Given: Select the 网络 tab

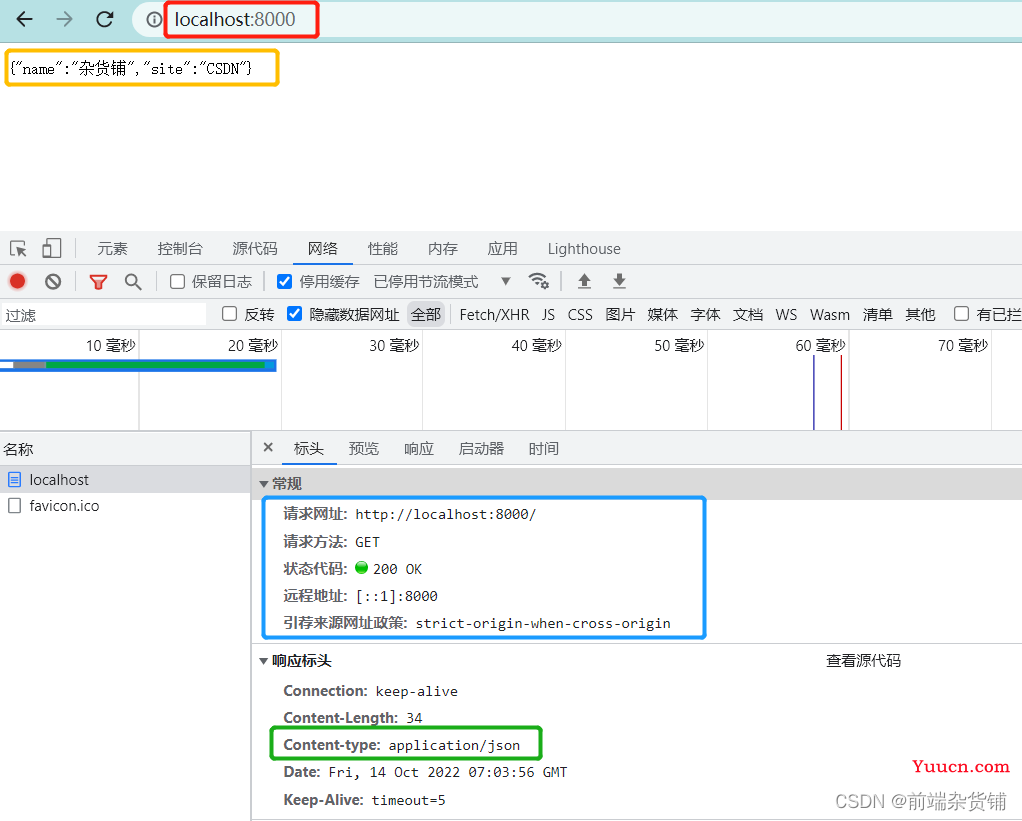Looking at the screenshot, I should click(x=323, y=248).
